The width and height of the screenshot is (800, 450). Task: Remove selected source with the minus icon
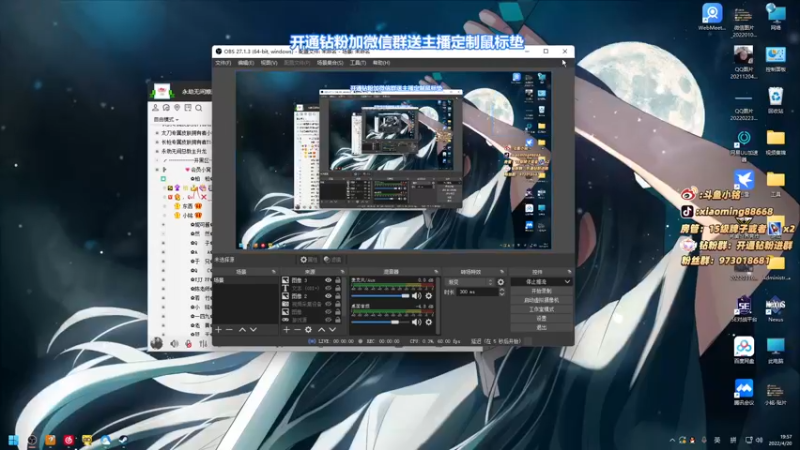[297, 330]
